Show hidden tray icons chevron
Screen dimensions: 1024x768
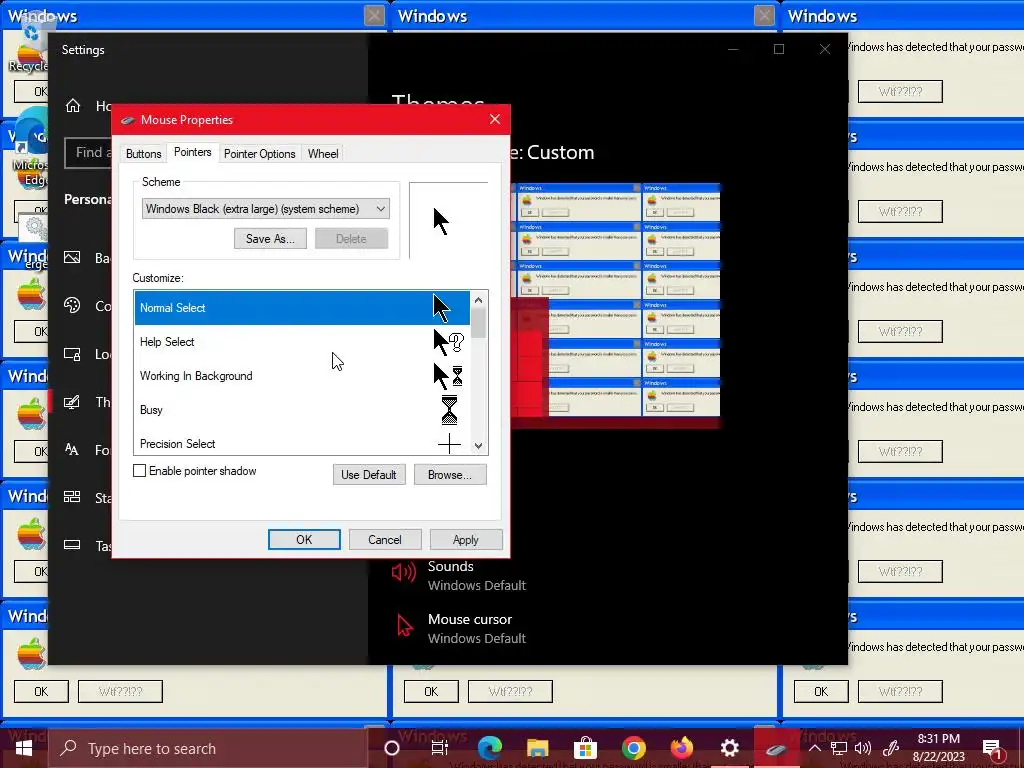[x=815, y=748]
